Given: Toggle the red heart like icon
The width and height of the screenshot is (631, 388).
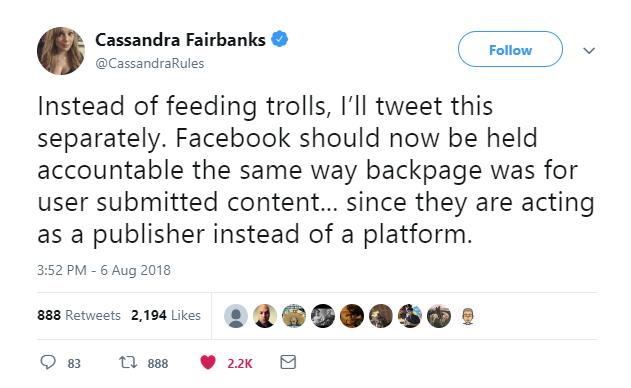Looking at the screenshot, I should click(x=208, y=362).
